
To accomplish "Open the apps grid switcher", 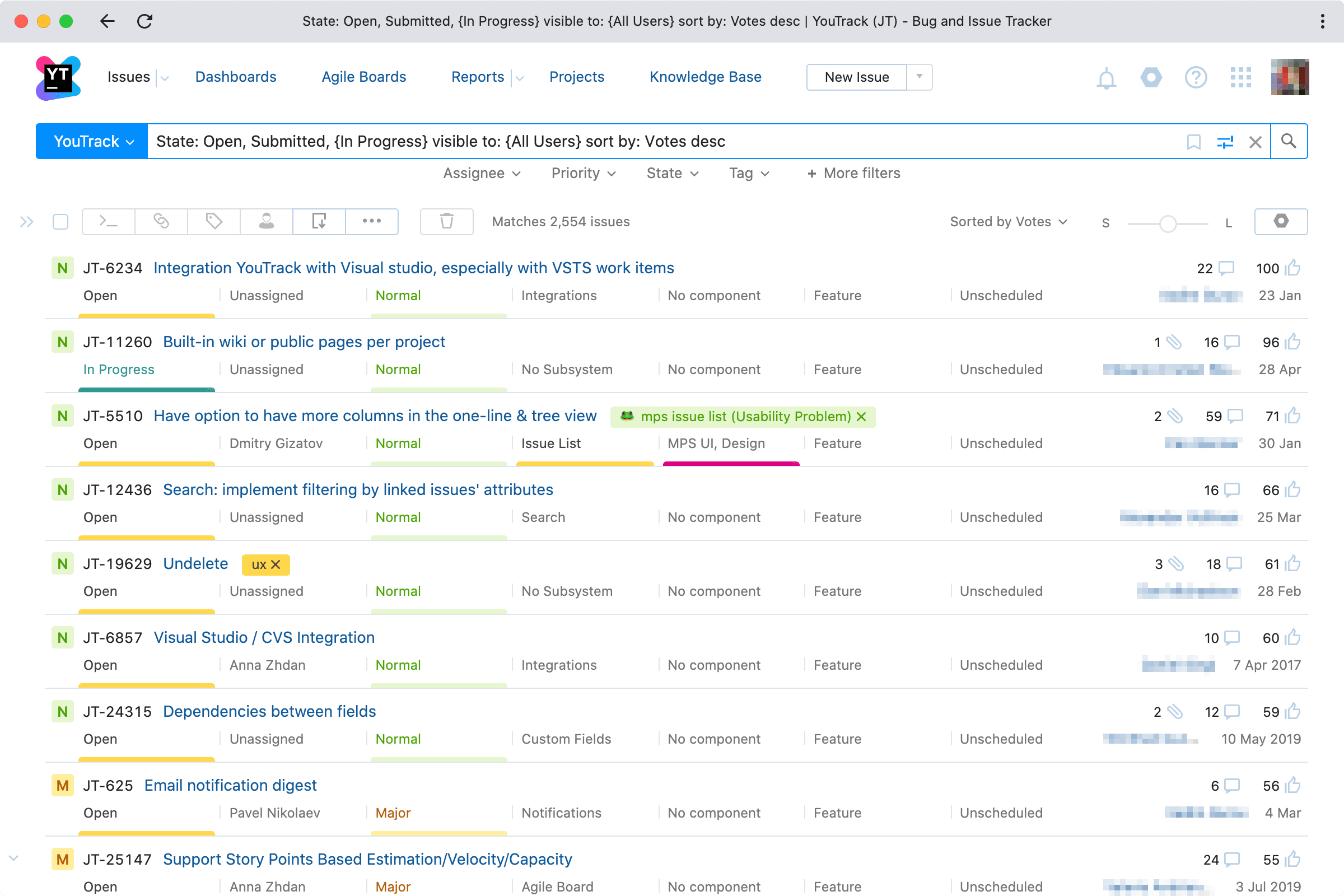I will (x=1240, y=77).
